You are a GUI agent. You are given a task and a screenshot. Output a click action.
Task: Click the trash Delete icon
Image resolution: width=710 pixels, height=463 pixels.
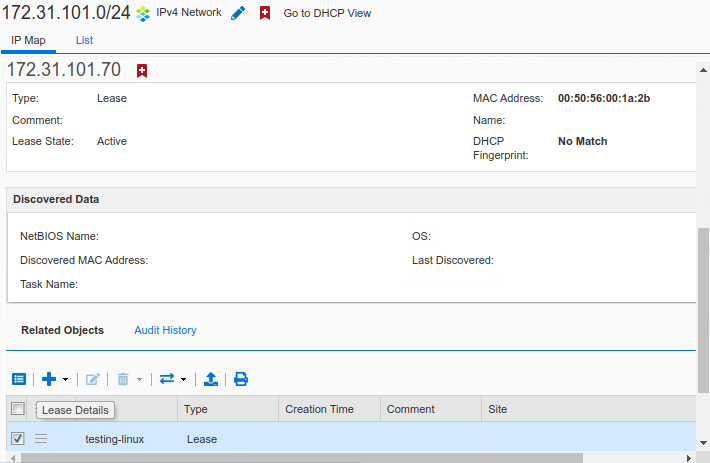pos(123,379)
